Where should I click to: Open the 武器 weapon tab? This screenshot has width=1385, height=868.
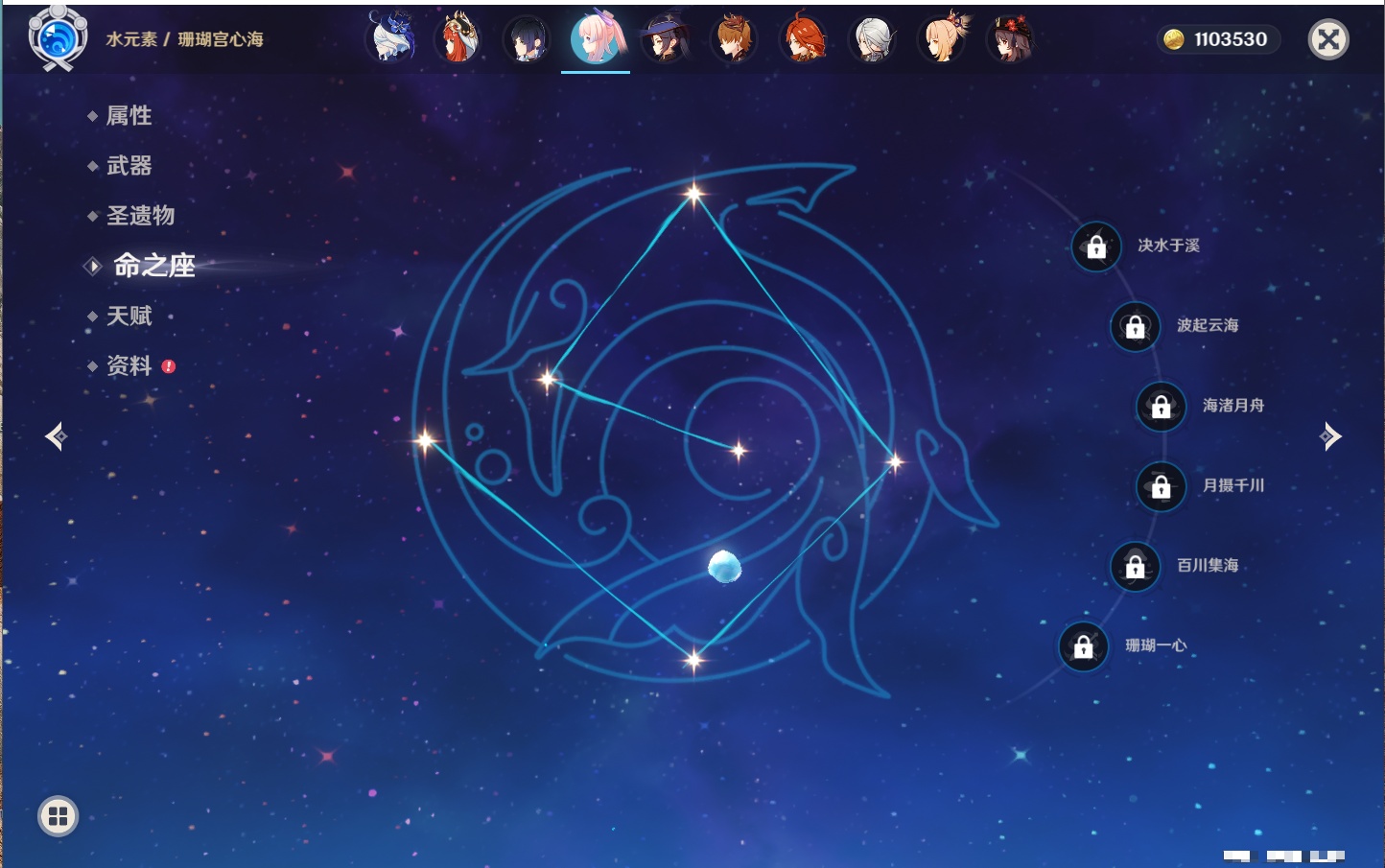129,166
